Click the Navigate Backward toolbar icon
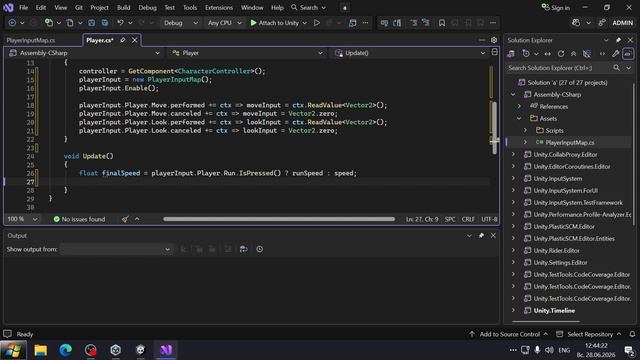Screen dimensions: 640x360 click(12, 23)
